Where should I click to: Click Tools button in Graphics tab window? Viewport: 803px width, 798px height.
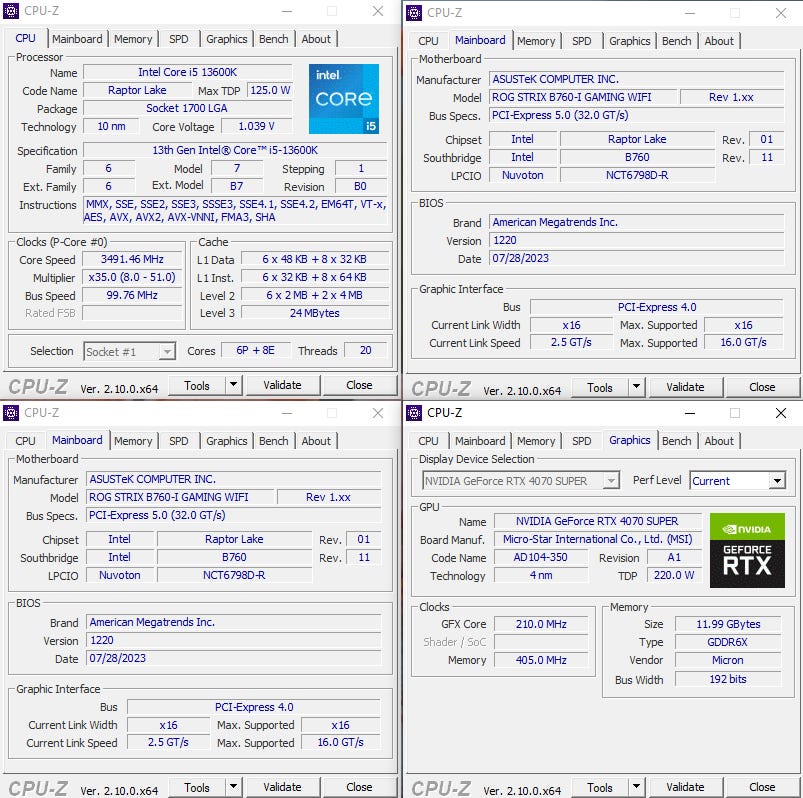click(600, 787)
